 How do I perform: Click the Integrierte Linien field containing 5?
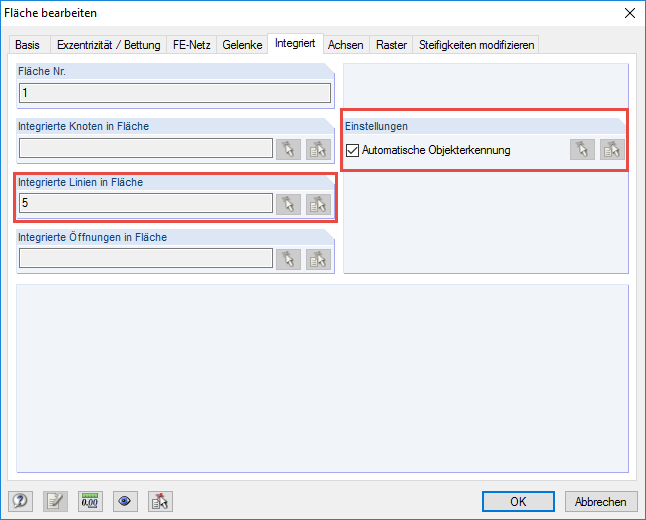point(146,203)
